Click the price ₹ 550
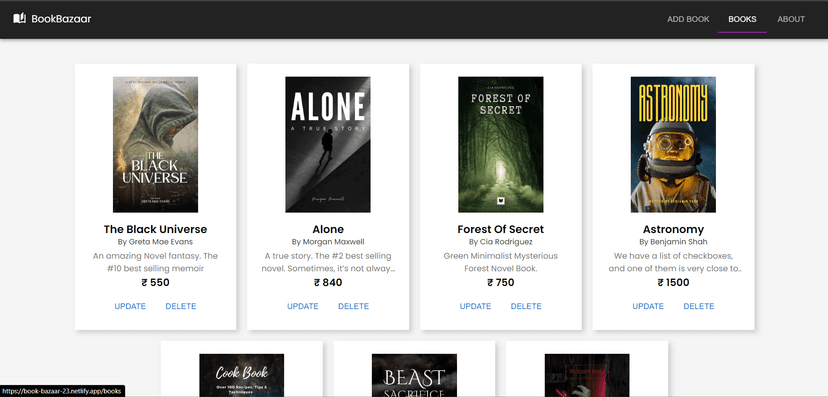 (x=155, y=282)
